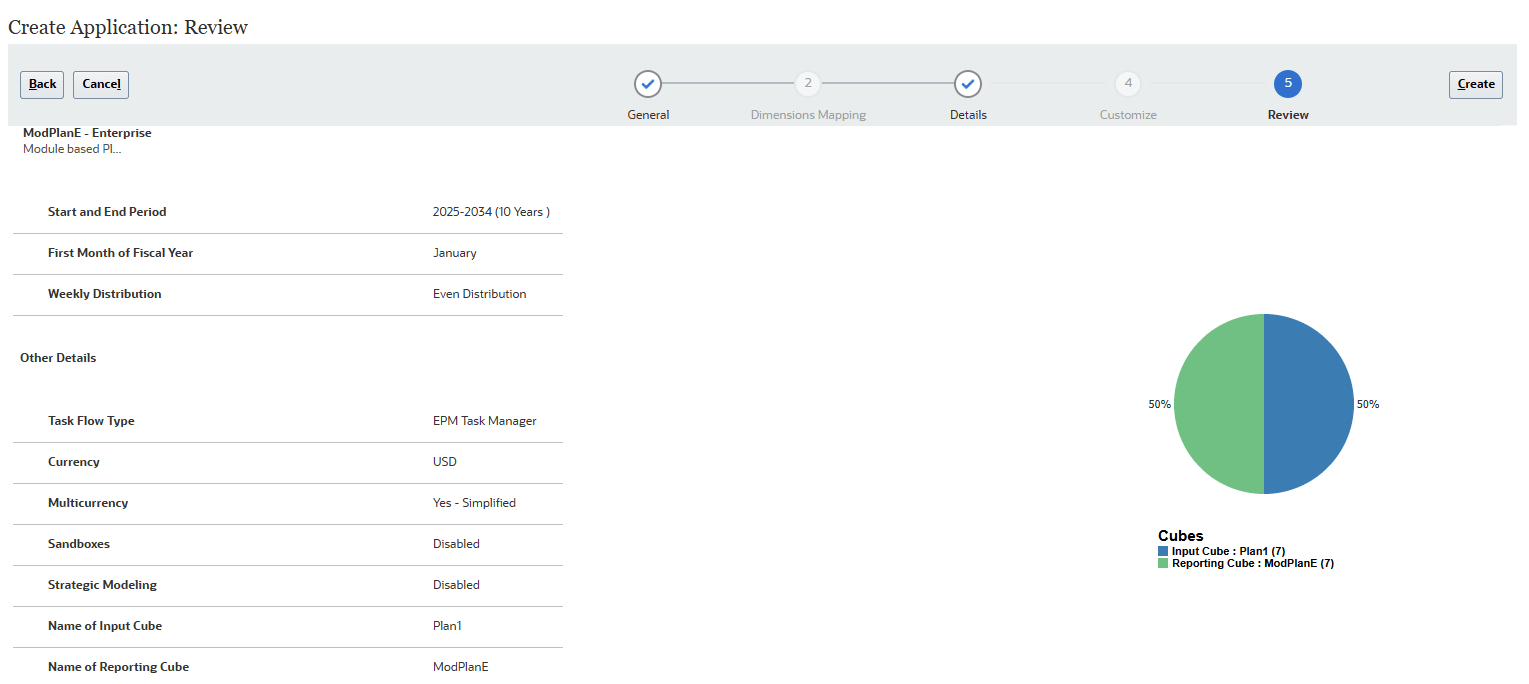The height and width of the screenshot is (684, 1529).
Task: Click the value 2025-2034 (10 Years )
Action: pyautogui.click(x=491, y=212)
